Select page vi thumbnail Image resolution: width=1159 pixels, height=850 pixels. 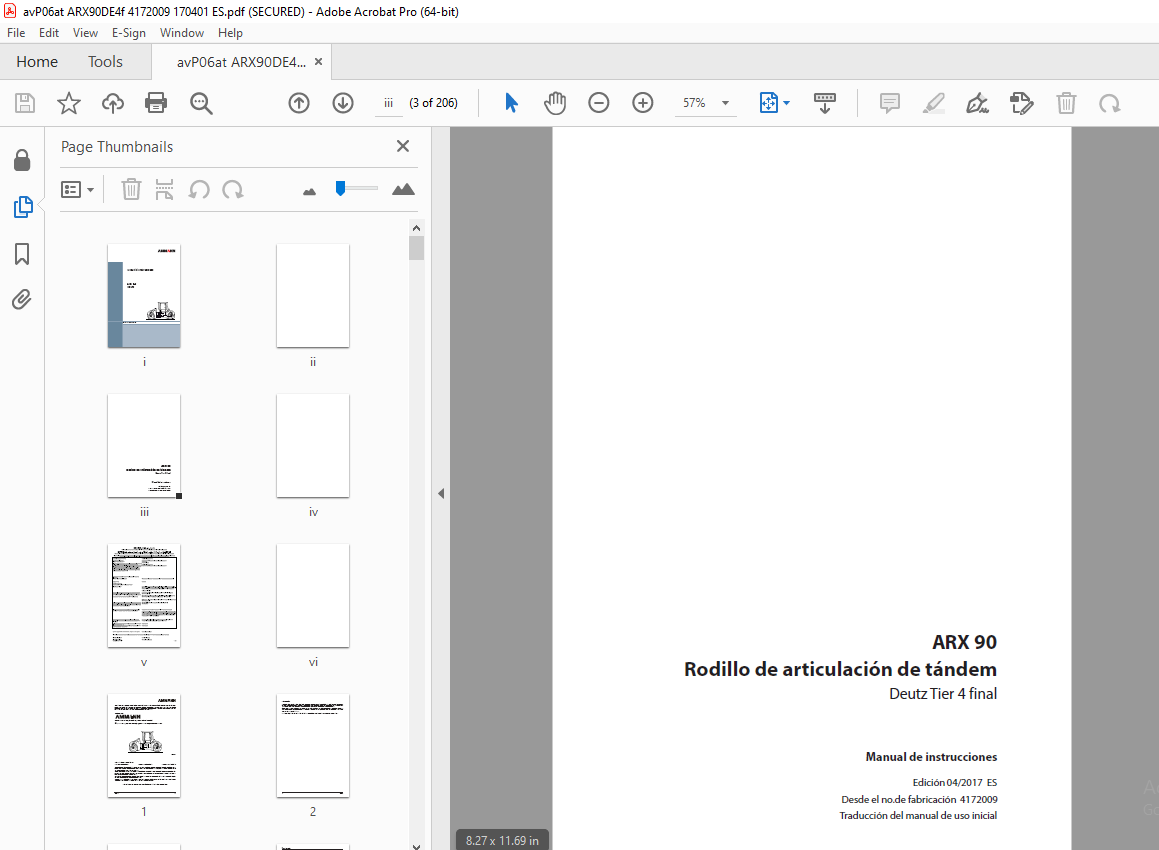click(313, 596)
